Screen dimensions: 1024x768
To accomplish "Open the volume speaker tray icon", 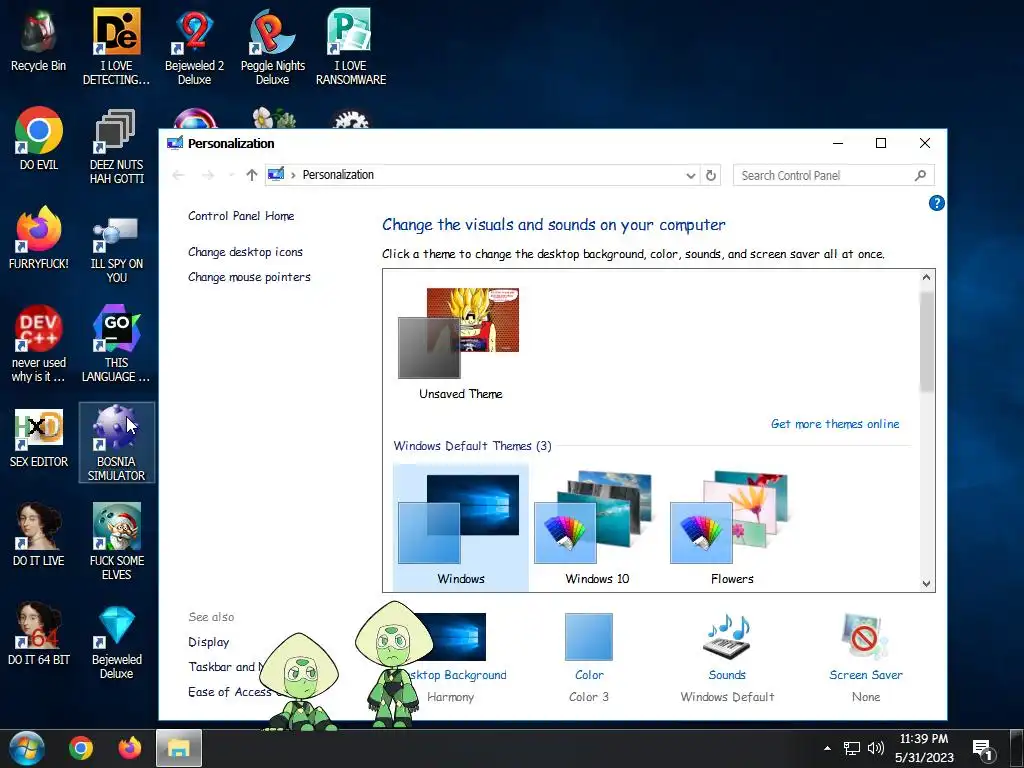I will click(876, 748).
